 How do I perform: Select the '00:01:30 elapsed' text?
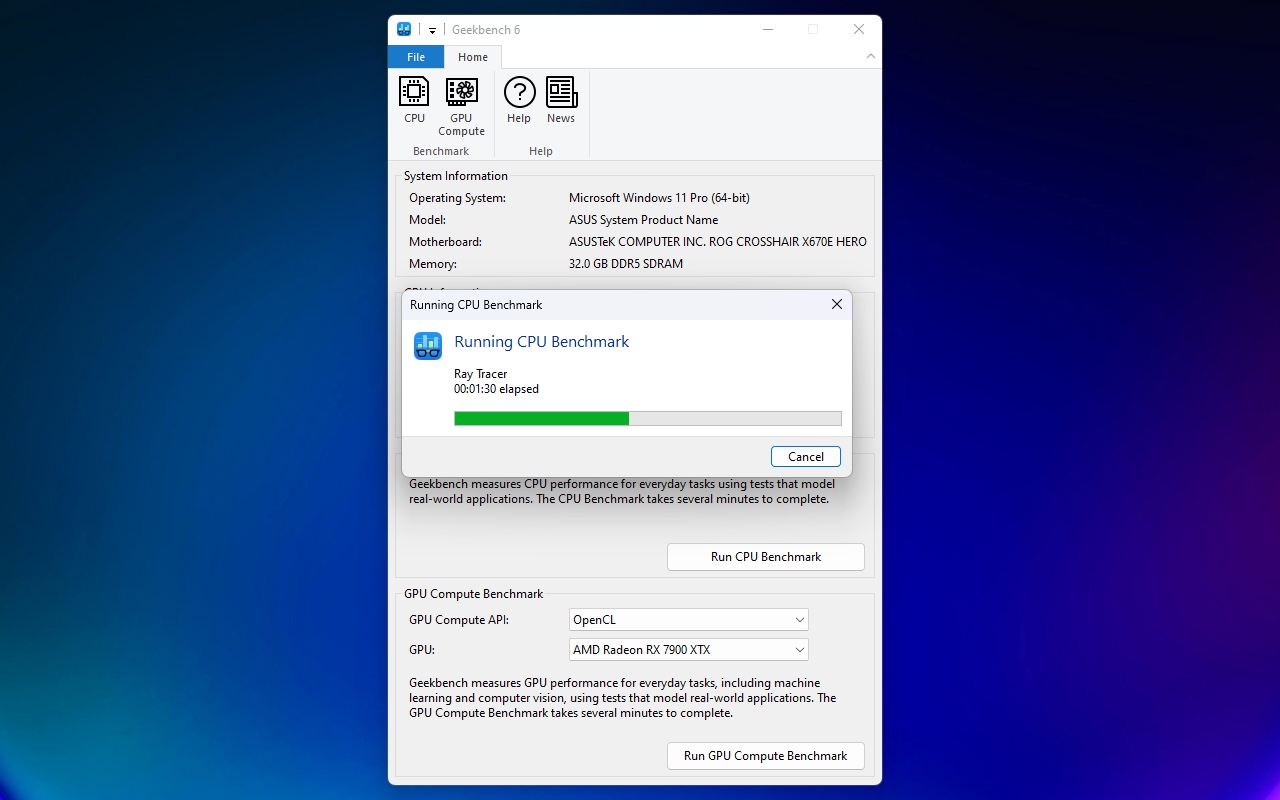[x=496, y=389]
